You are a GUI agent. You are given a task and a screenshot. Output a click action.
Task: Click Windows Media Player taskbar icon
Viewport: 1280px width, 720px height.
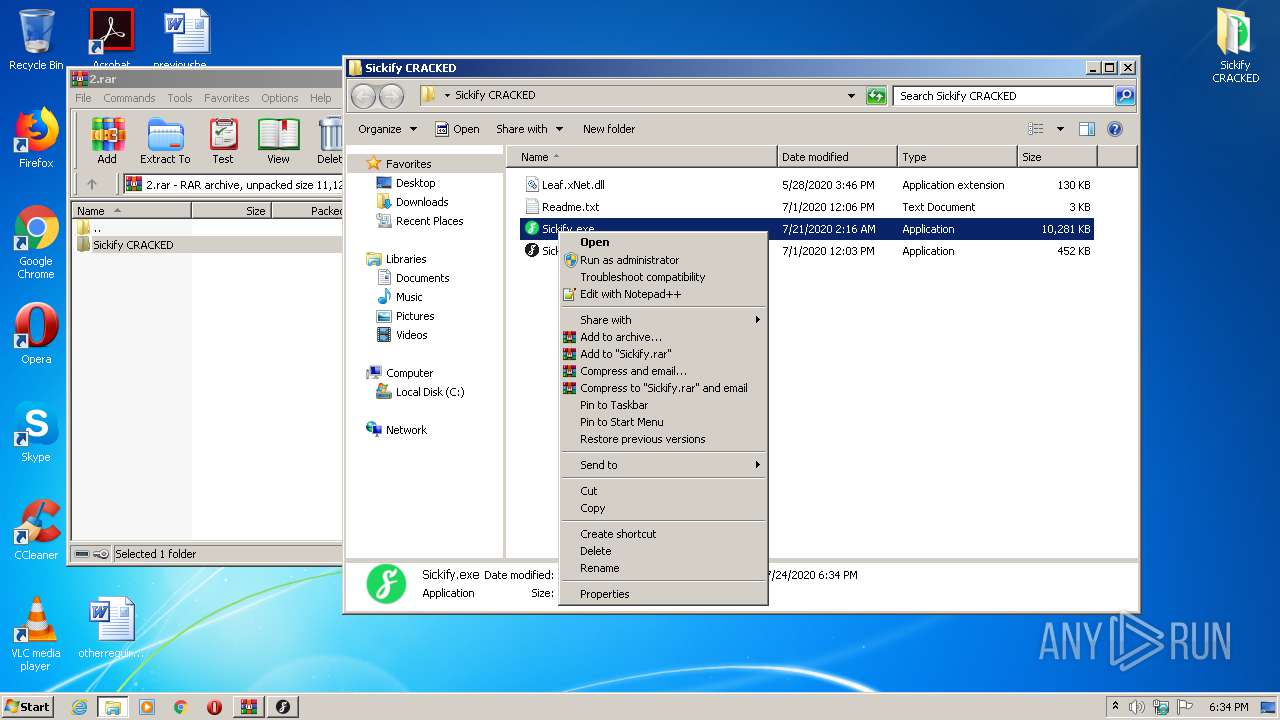tap(147, 707)
